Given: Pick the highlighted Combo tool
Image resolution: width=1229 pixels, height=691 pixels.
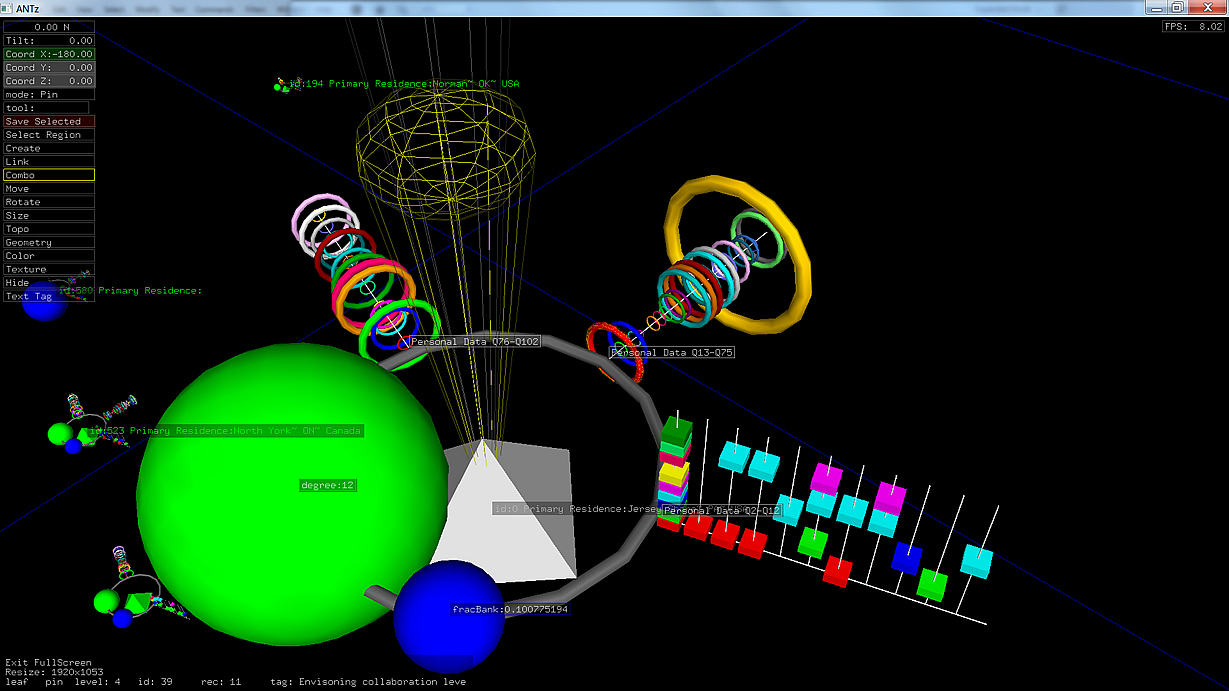Looking at the screenshot, I should coord(49,175).
